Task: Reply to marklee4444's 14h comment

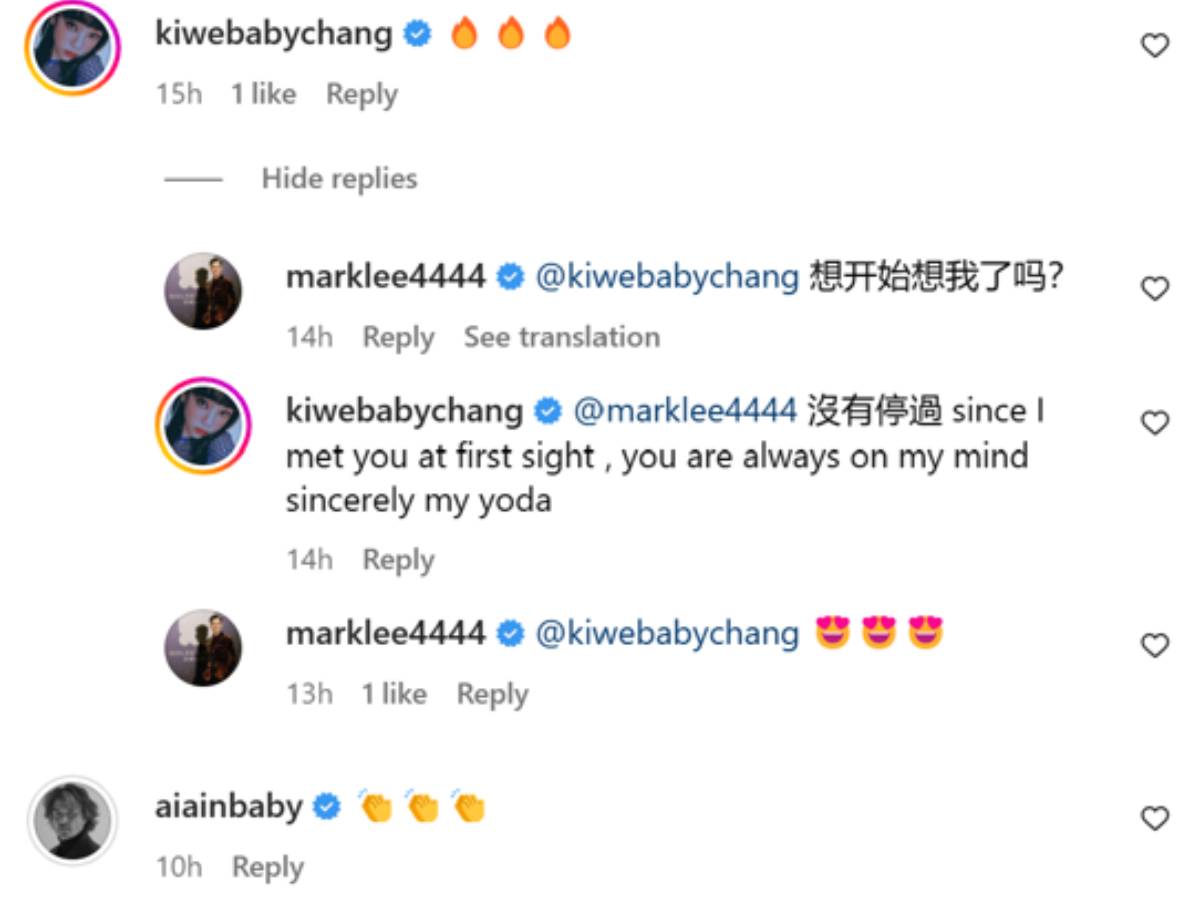Action: pos(398,337)
